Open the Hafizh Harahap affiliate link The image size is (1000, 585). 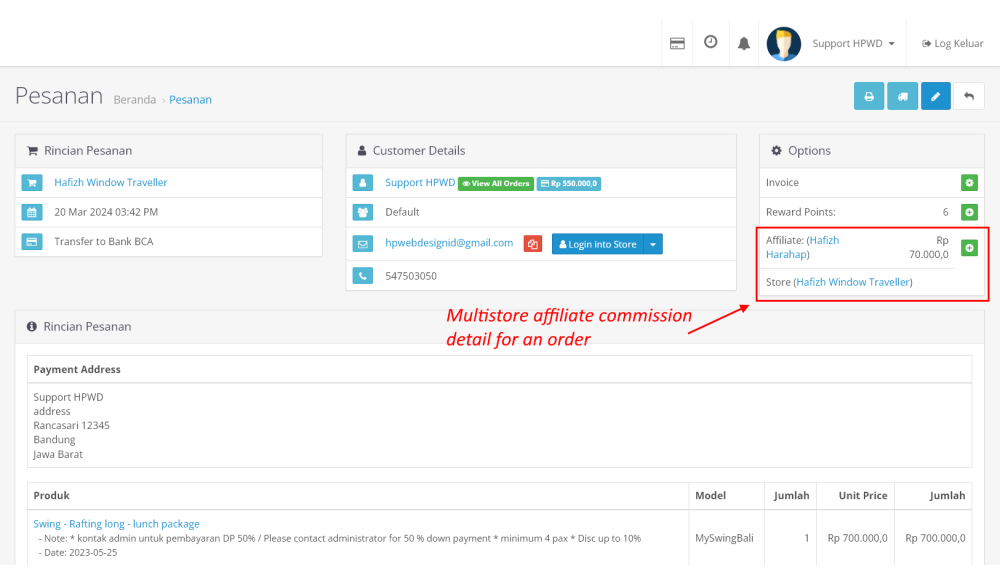(802, 247)
